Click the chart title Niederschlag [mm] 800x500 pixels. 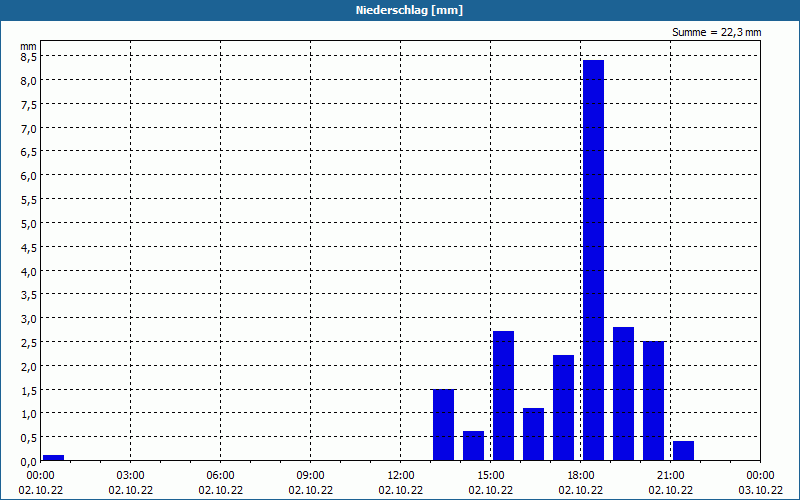coord(409,10)
